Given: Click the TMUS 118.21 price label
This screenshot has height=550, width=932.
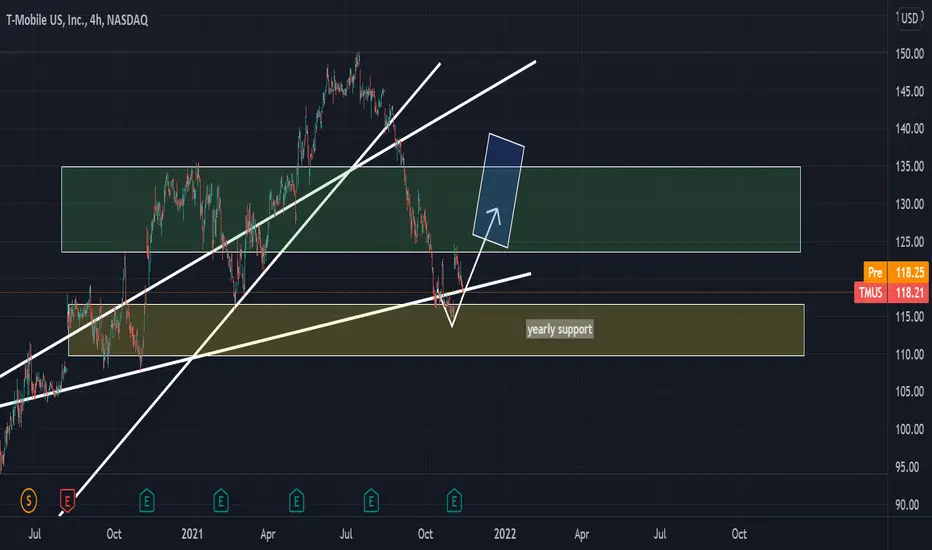Looking at the screenshot, I should pos(891,293).
